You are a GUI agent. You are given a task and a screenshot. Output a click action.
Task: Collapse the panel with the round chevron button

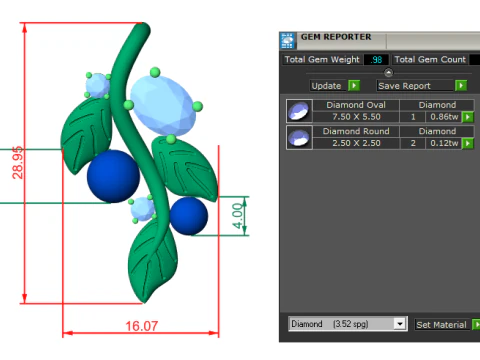pos(388,72)
